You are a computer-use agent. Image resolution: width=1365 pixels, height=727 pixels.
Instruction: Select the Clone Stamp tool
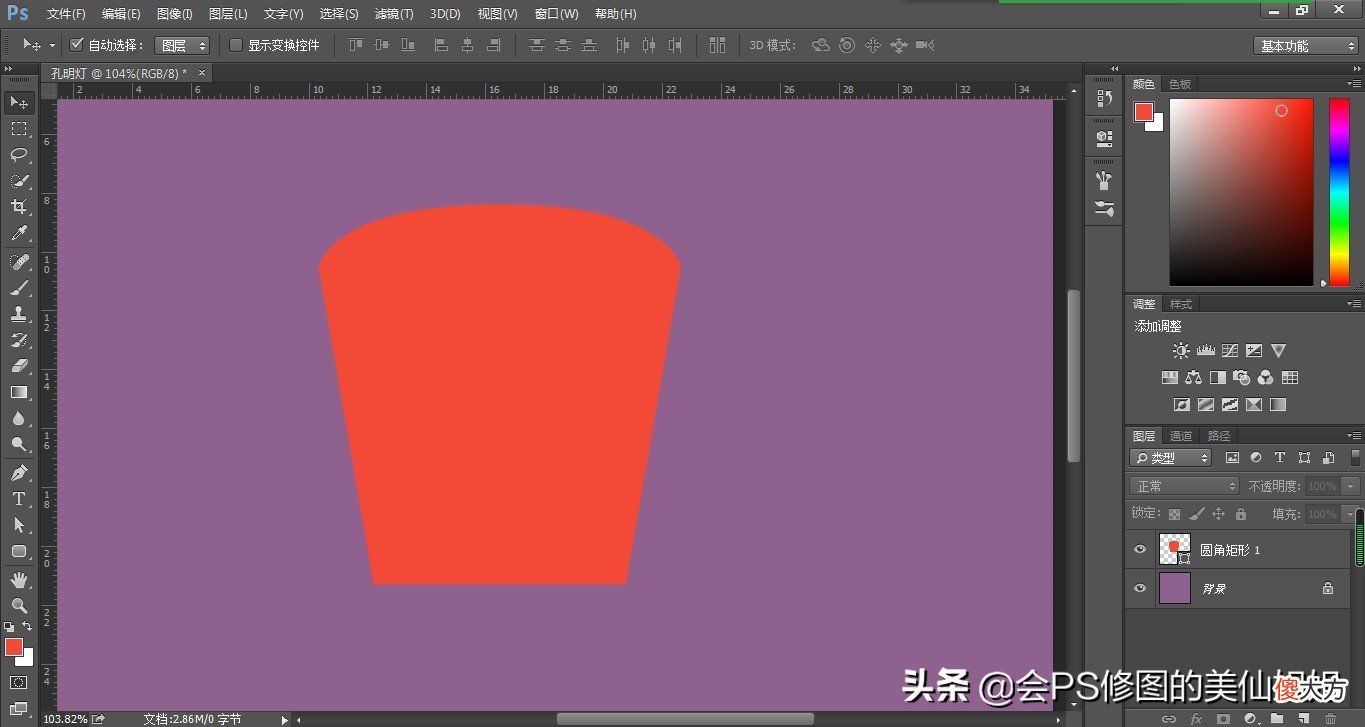tap(19, 313)
